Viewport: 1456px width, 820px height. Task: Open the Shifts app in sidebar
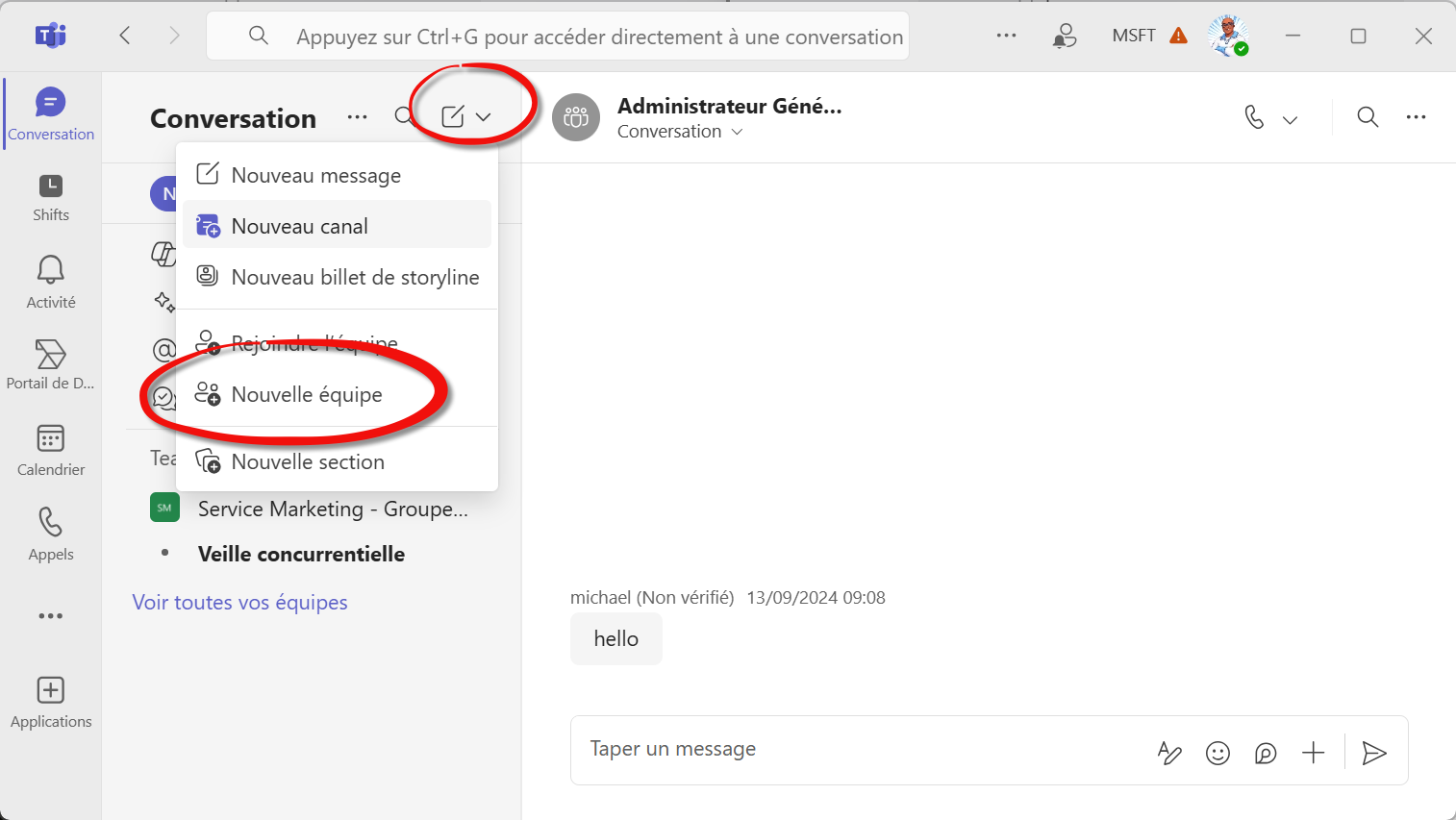click(x=51, y=198)
